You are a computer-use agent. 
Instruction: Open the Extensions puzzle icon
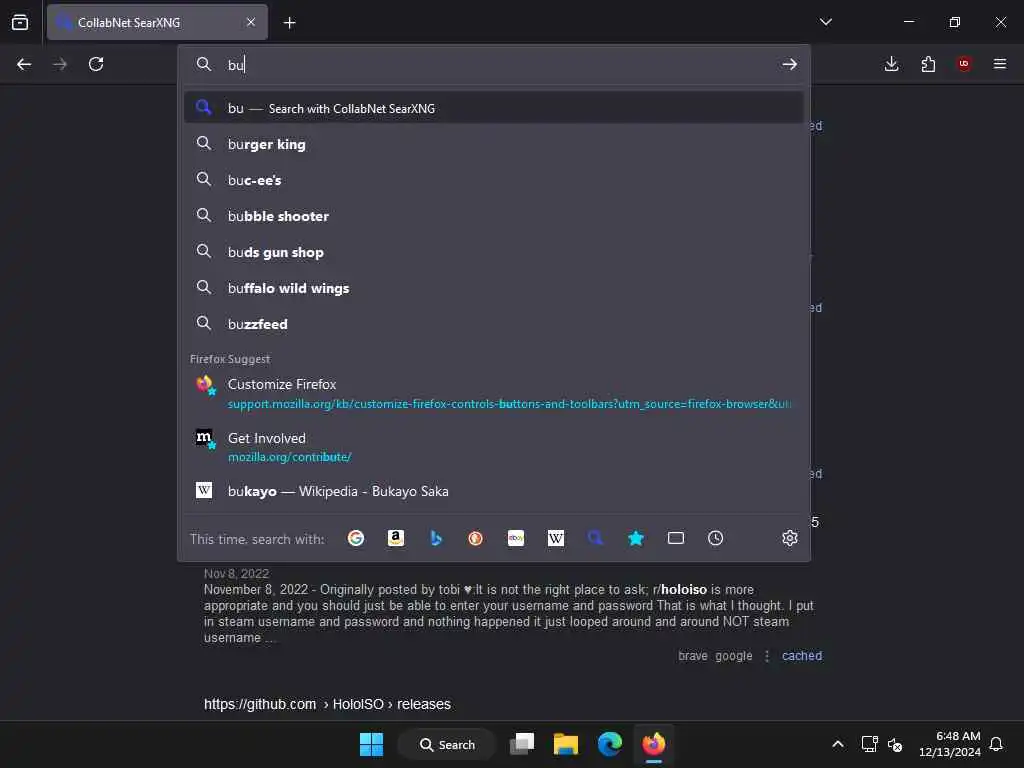click(x=928, y=64)
